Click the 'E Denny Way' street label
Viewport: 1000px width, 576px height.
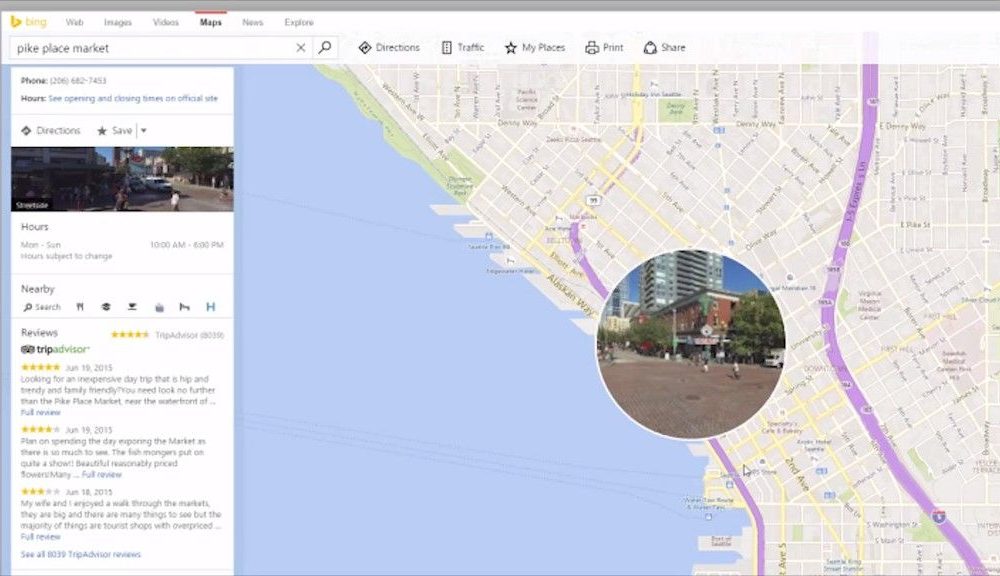pos(902,126)
